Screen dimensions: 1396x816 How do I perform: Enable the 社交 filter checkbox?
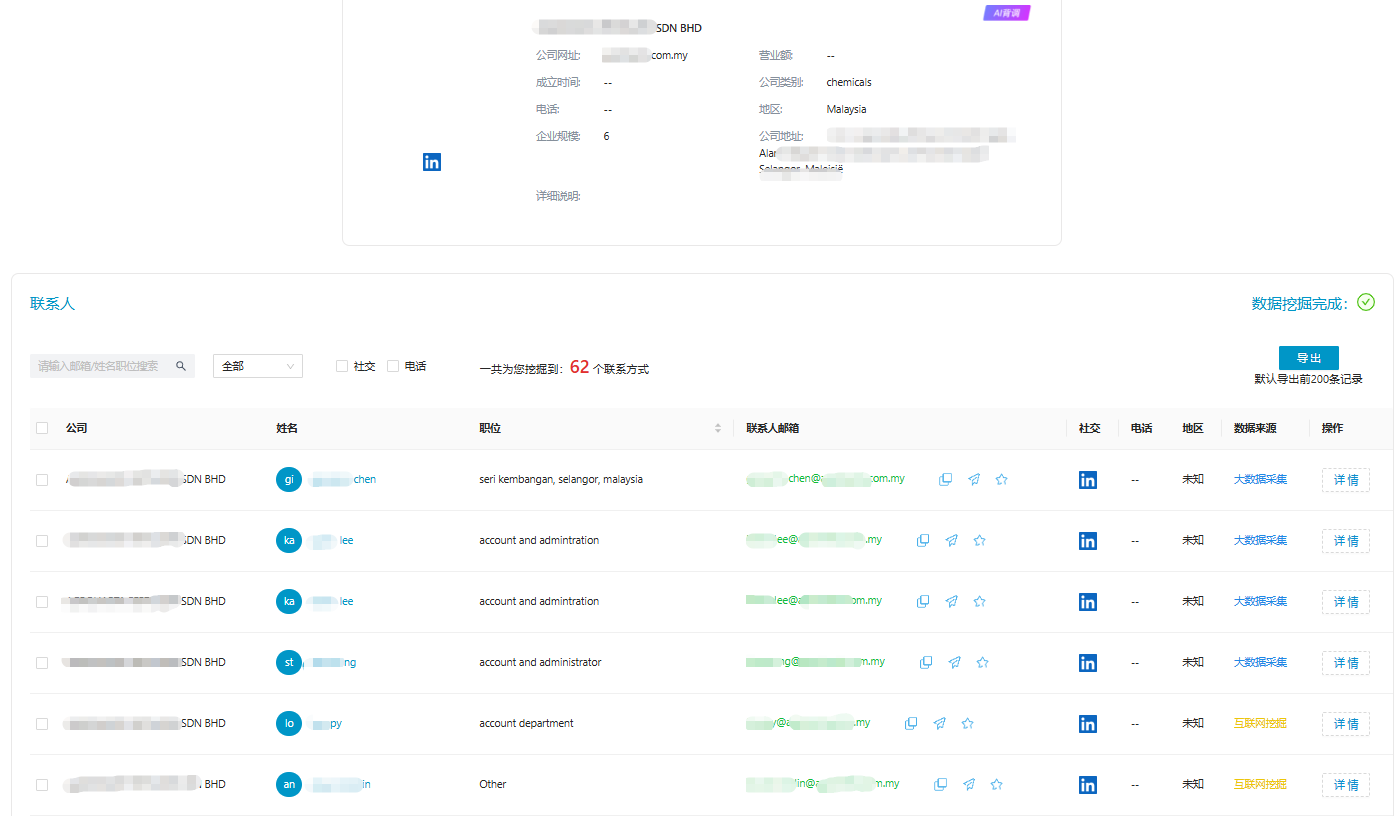342,367
